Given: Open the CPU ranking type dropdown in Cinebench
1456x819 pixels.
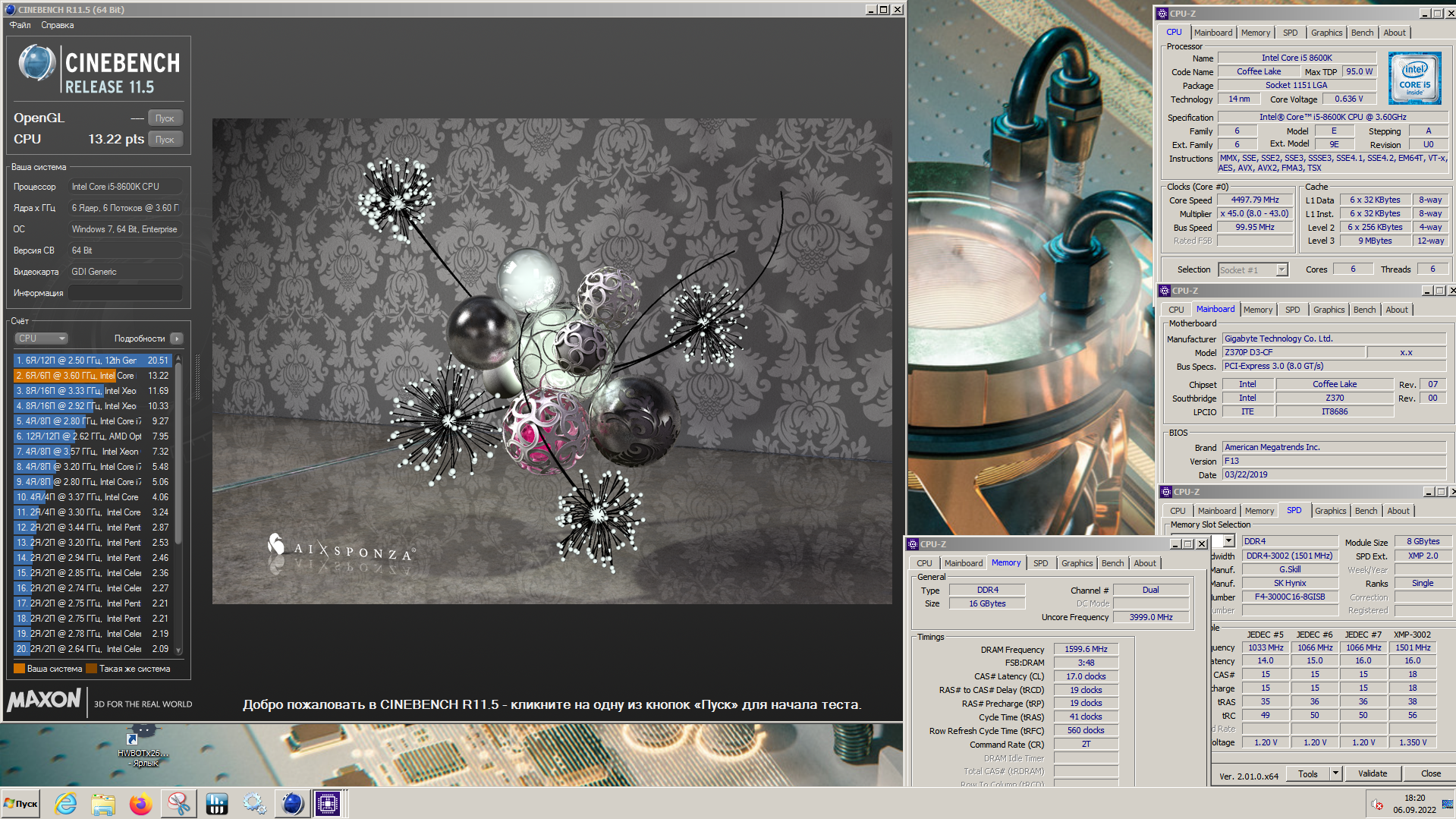Looking at the screenshot, I should (x=41, y=339).
